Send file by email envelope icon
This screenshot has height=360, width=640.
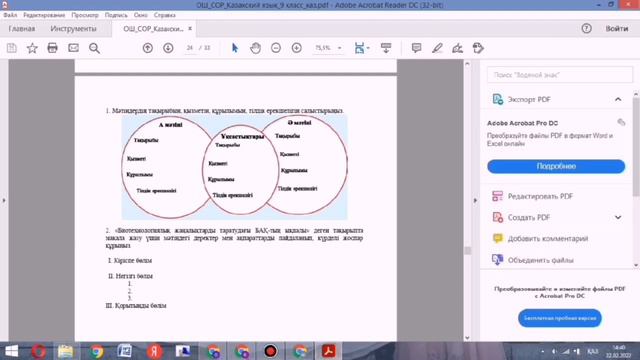pyautogui.click(x=73, y=48)
